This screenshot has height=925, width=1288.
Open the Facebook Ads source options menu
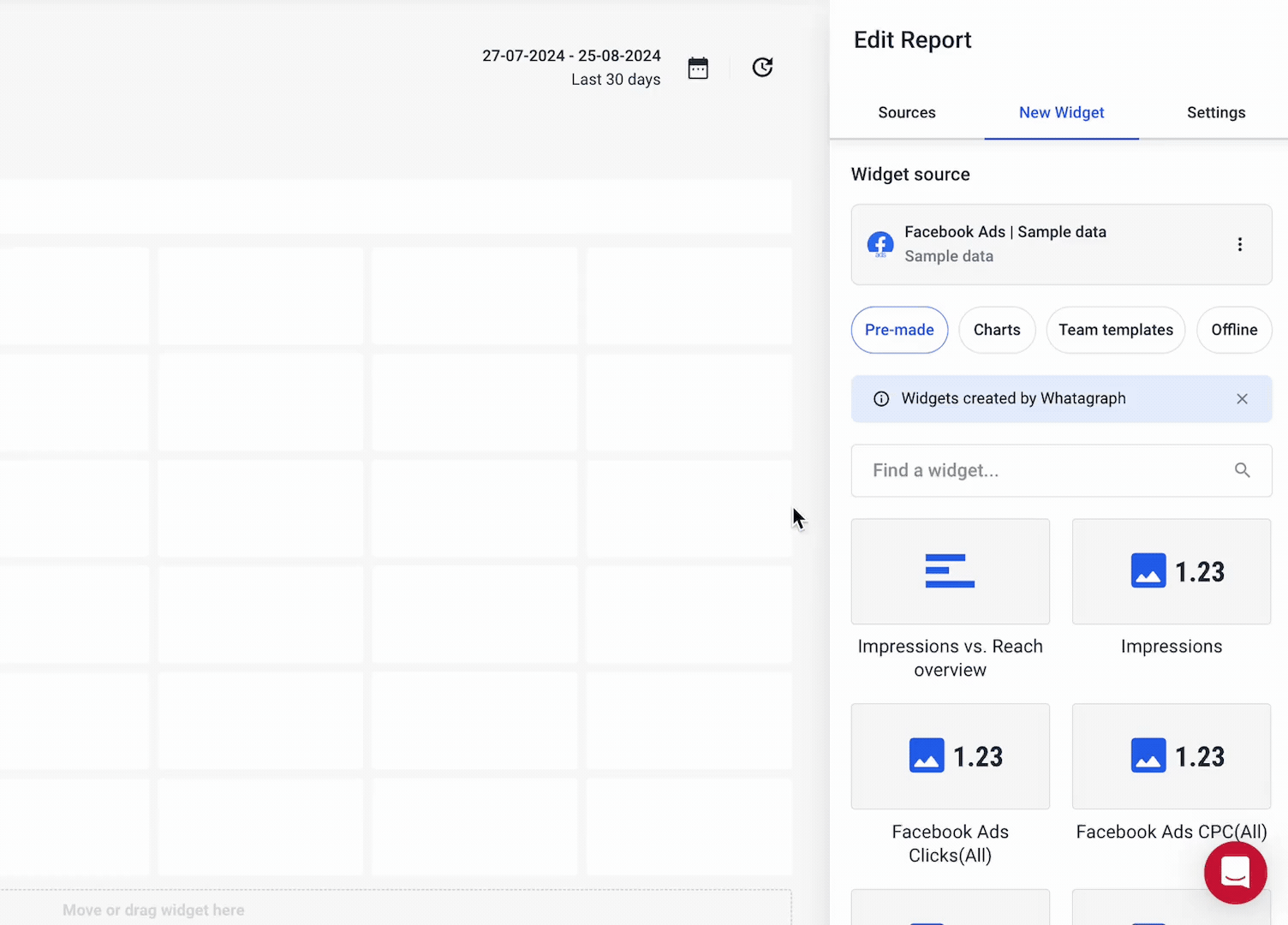pos(1240,244)
